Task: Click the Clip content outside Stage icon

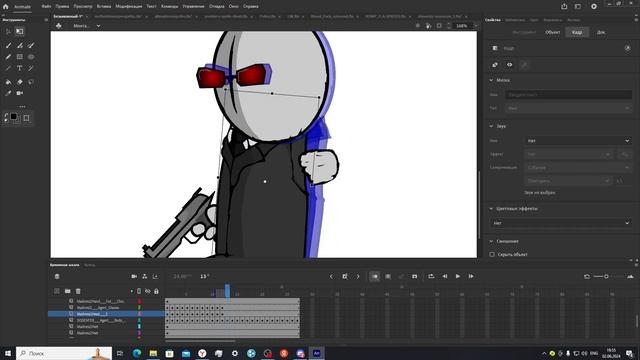Action: point(439,26)
